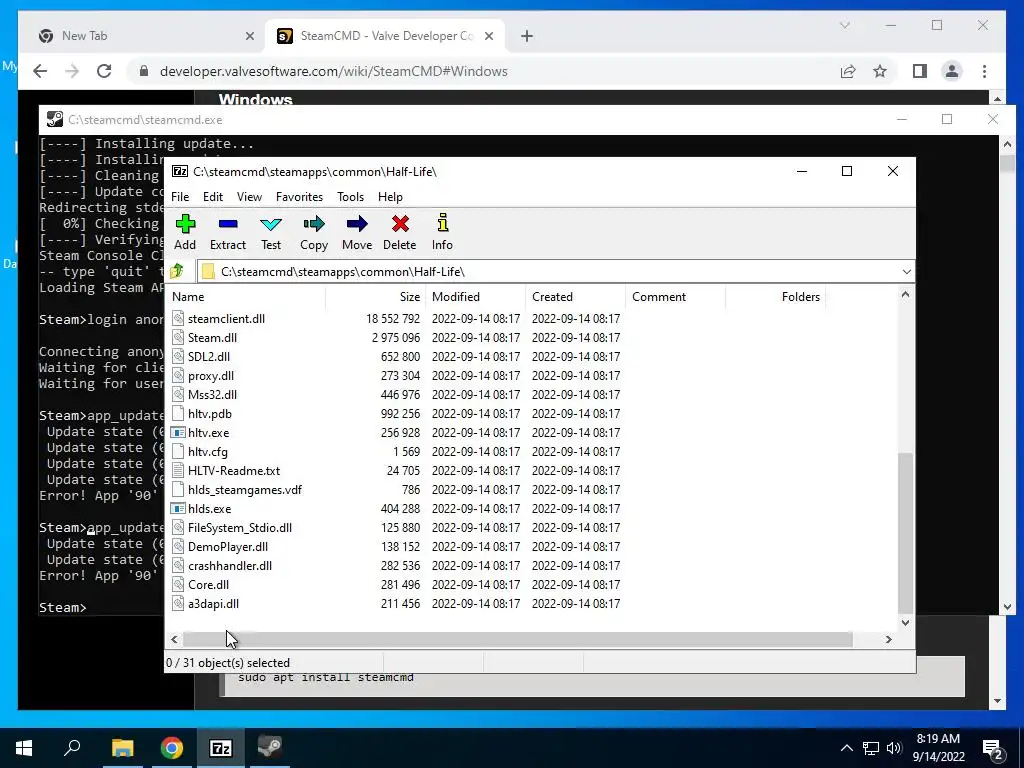Sort files by Size column
Viewport: 1024px width, 768px height.
(x=376, y=296)
